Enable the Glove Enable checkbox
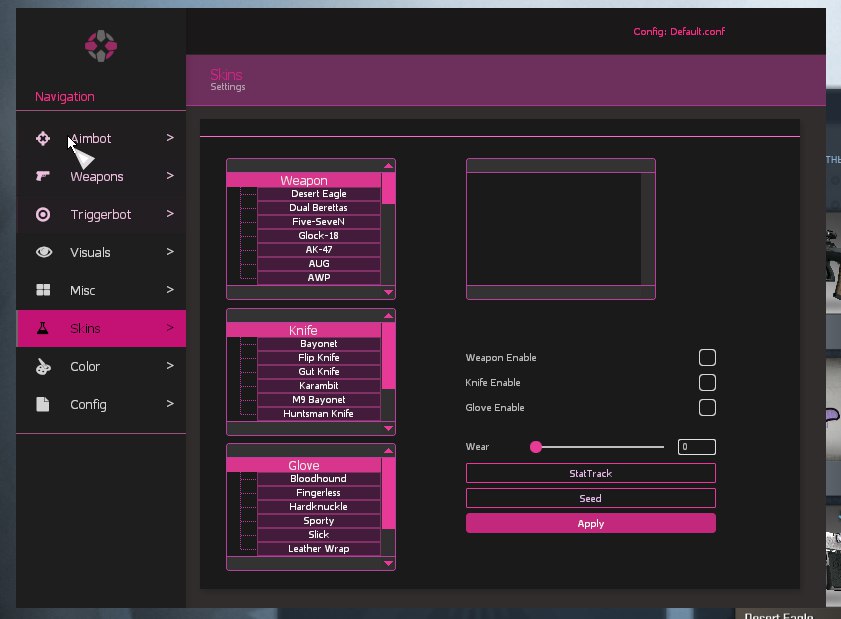 coord(707,407)
